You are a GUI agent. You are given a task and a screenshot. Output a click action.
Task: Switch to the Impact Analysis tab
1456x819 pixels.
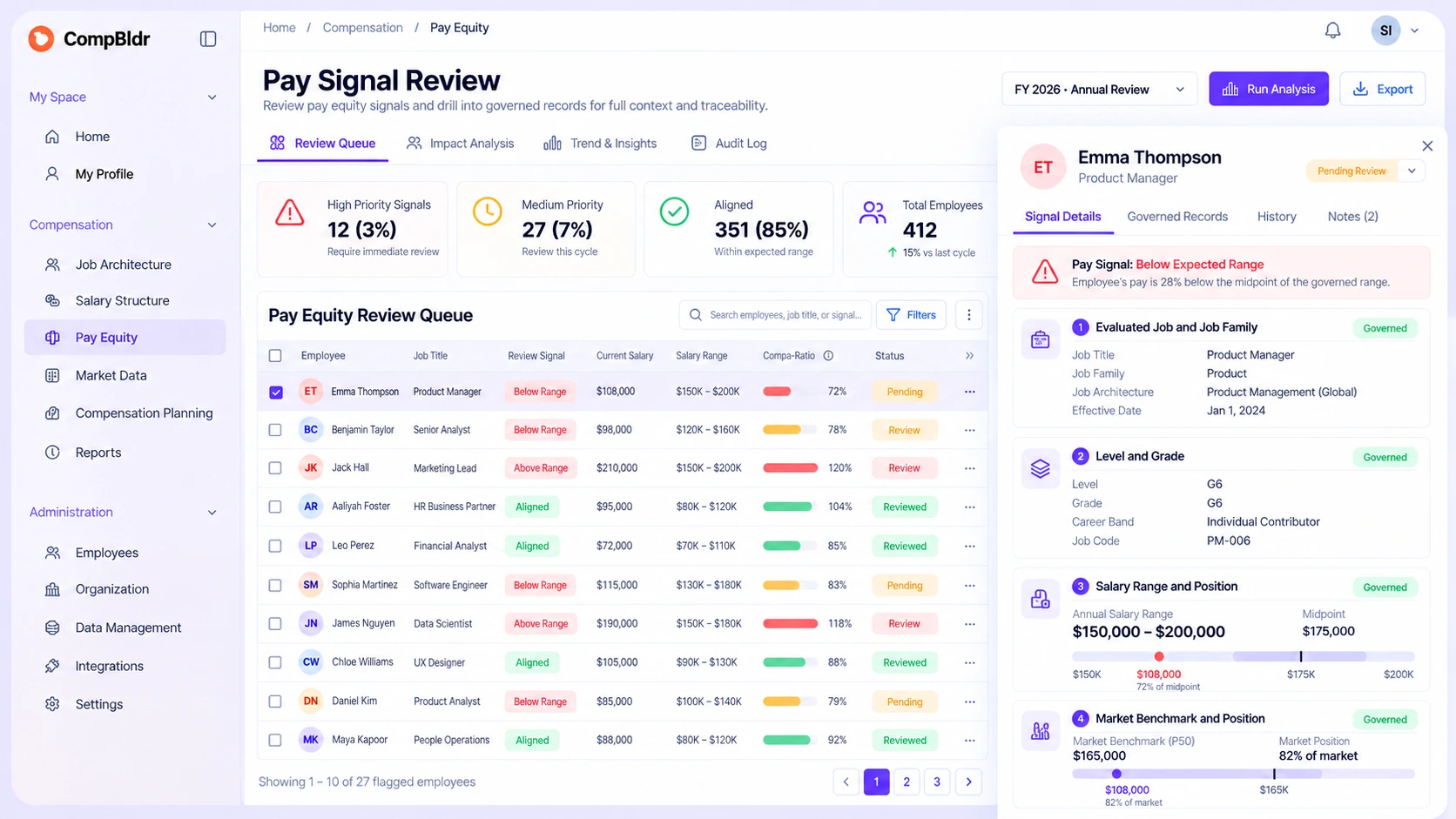click(461, 144)
